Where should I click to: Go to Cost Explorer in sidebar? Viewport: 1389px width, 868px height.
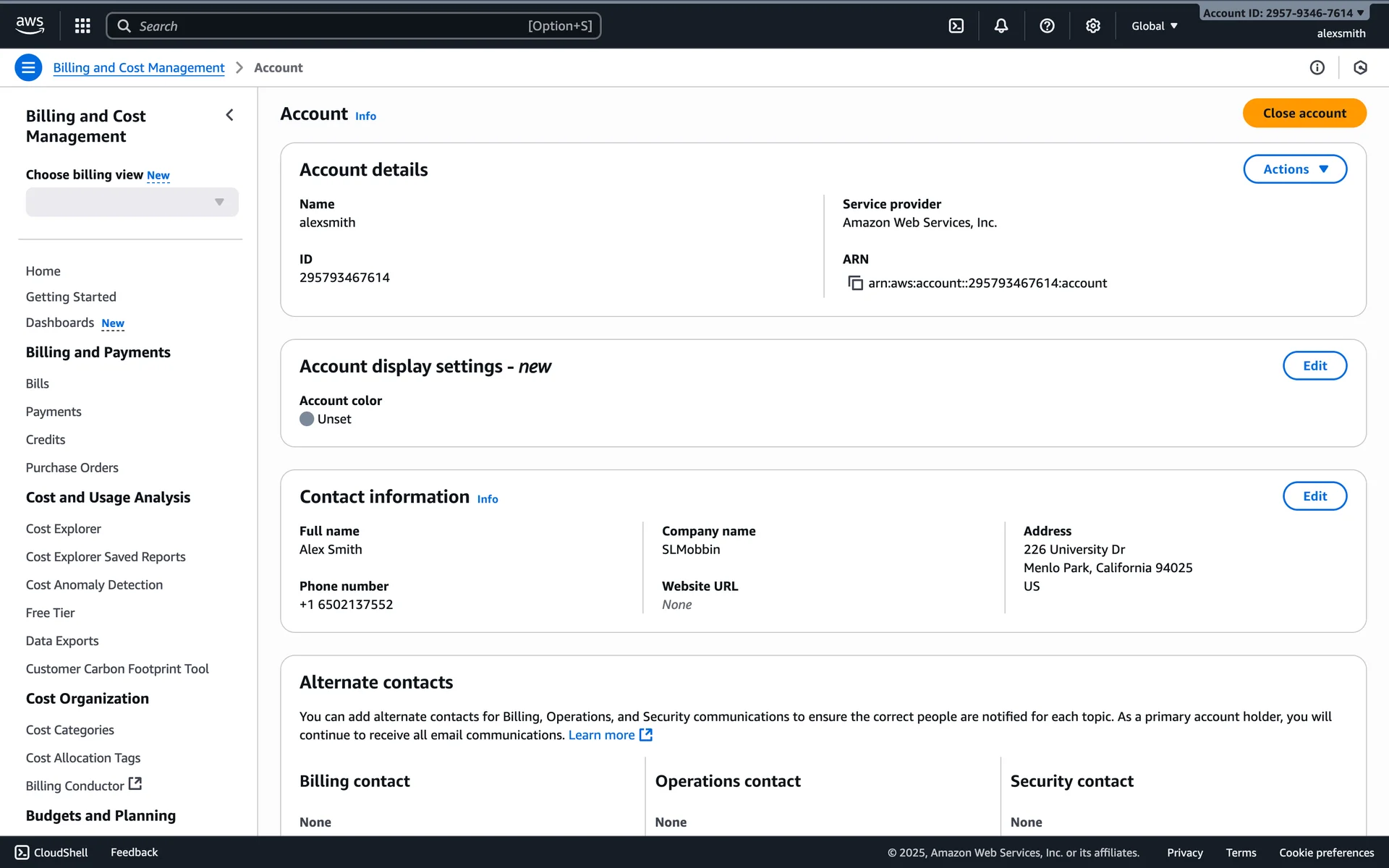[x=64, y=529]
